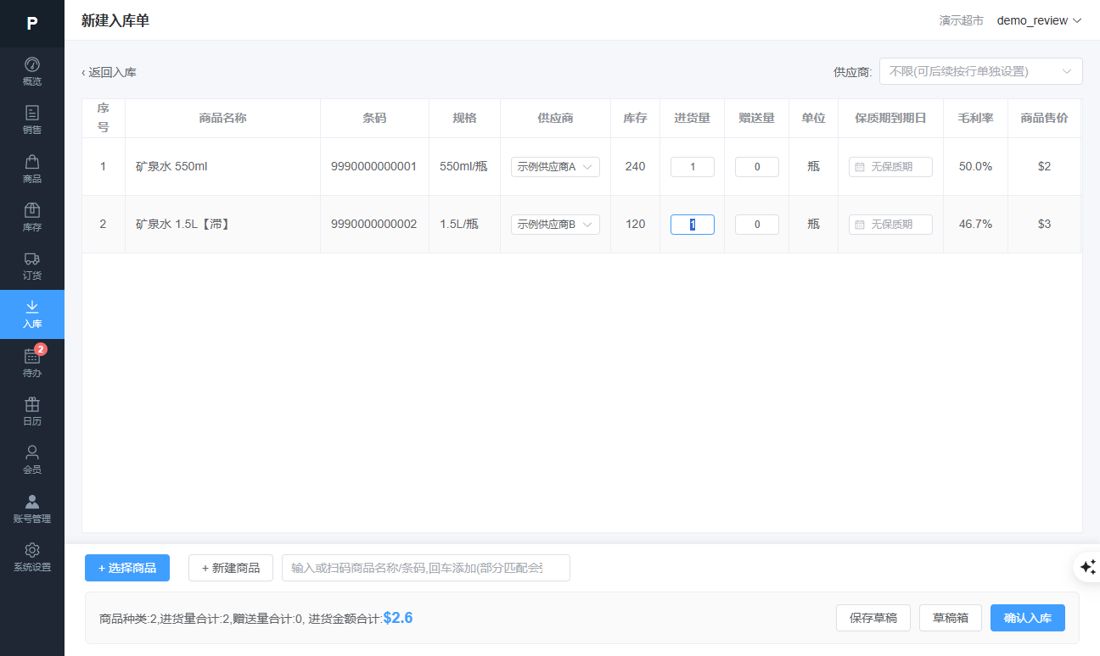
Task: Open the 草稿箱 drafts box
Action: click(x=950, y=618)
